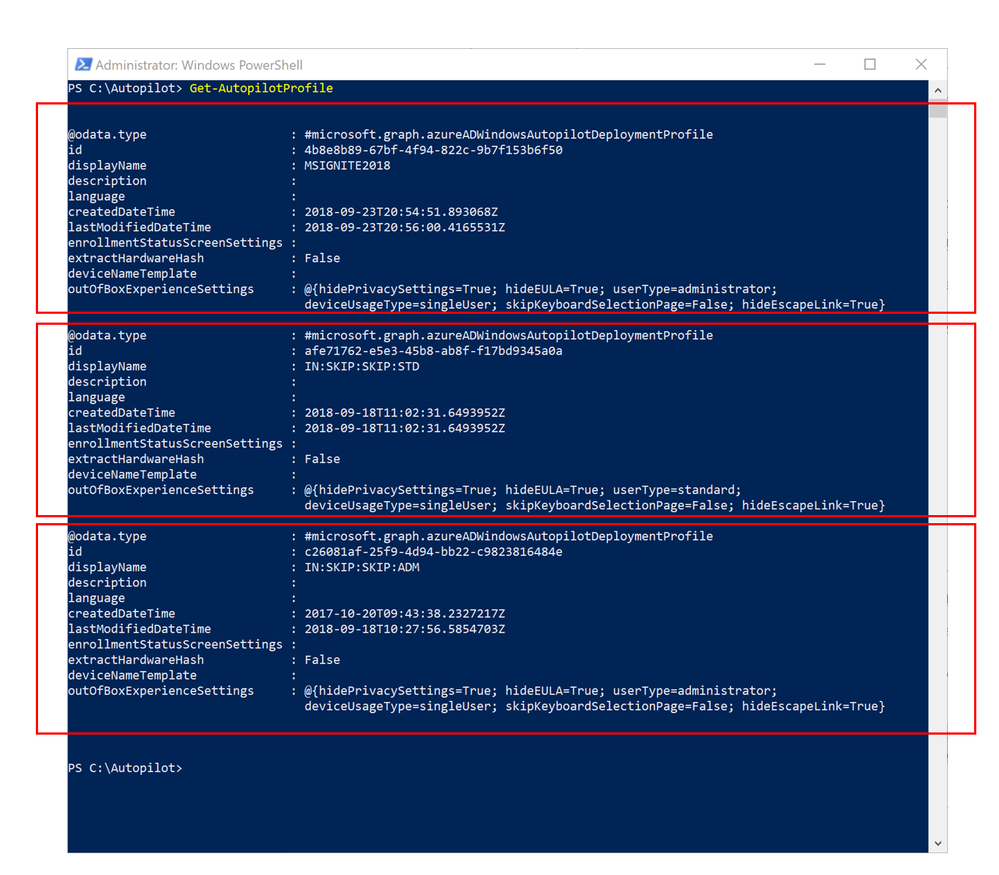Click the bottom 'PS C:\Autopilot>' prompt
Screen dimensions: 999x875
(x=125, y=768)
